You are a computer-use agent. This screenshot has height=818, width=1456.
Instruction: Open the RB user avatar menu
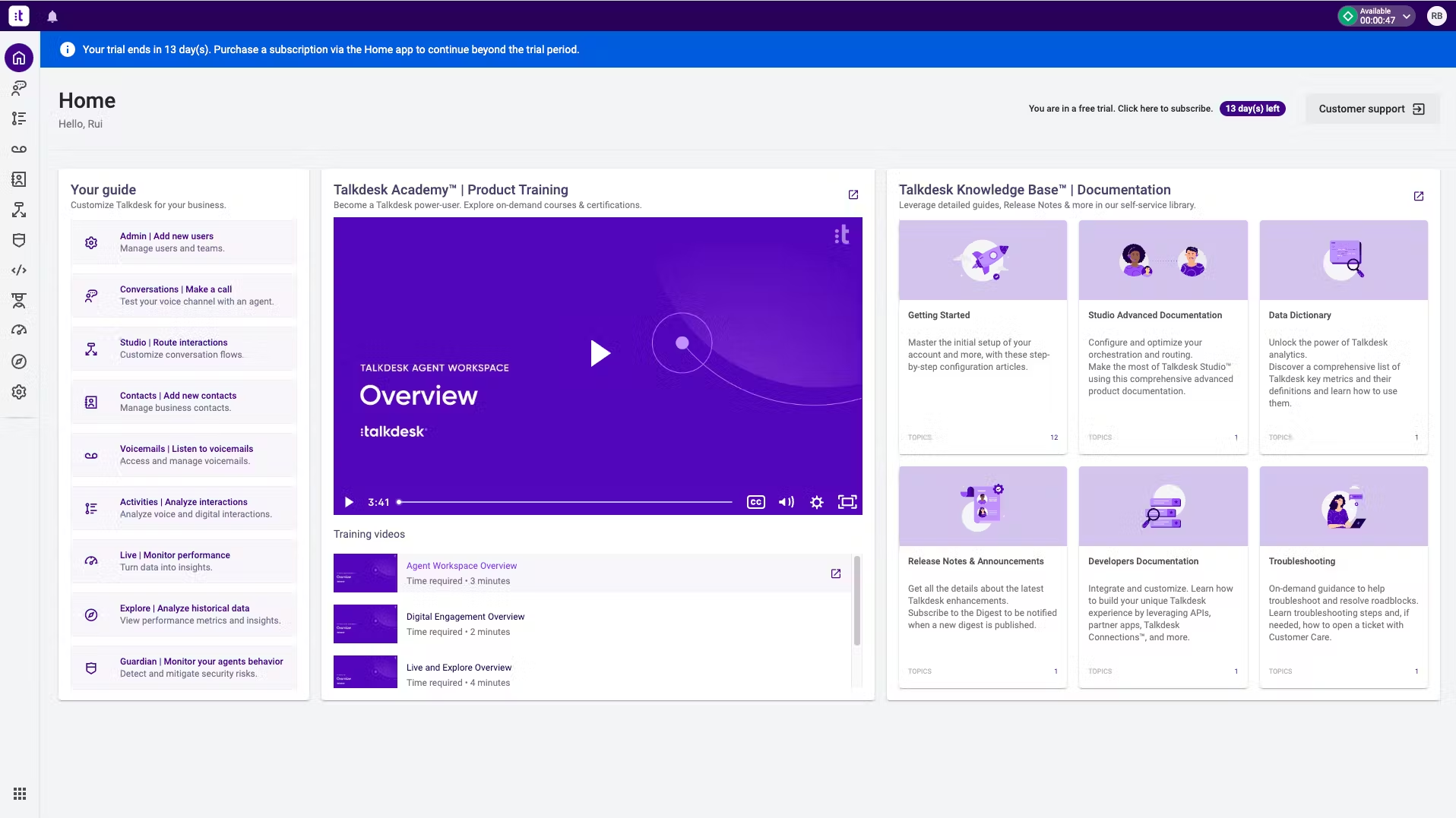pos(1436,16)
